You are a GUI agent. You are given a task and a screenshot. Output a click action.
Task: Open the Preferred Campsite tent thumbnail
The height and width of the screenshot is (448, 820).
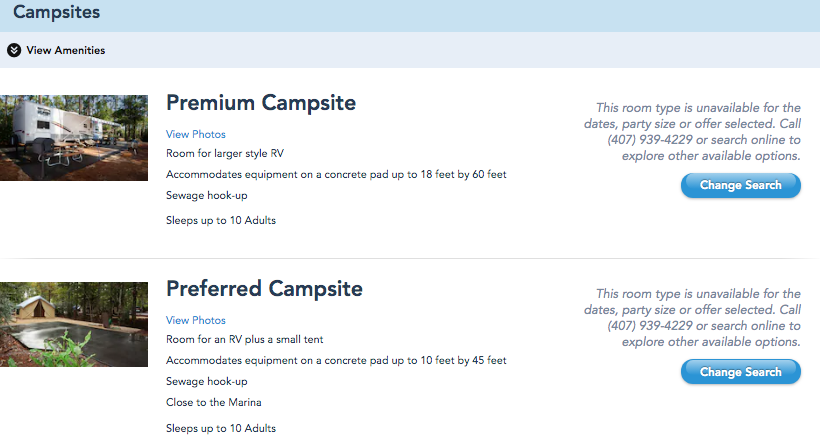(74, 323)
